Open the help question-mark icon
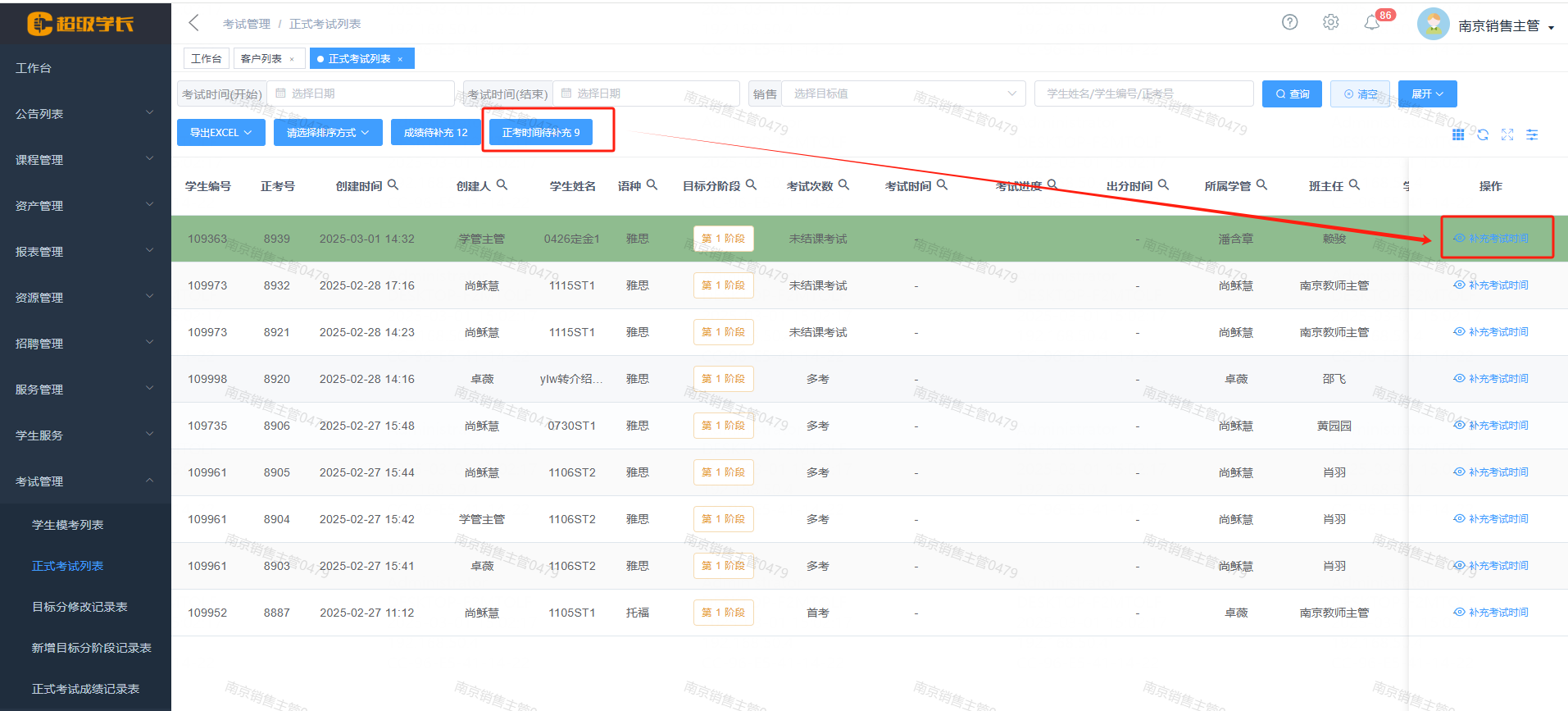The image size is (1568, 711). pos(1289,22)
